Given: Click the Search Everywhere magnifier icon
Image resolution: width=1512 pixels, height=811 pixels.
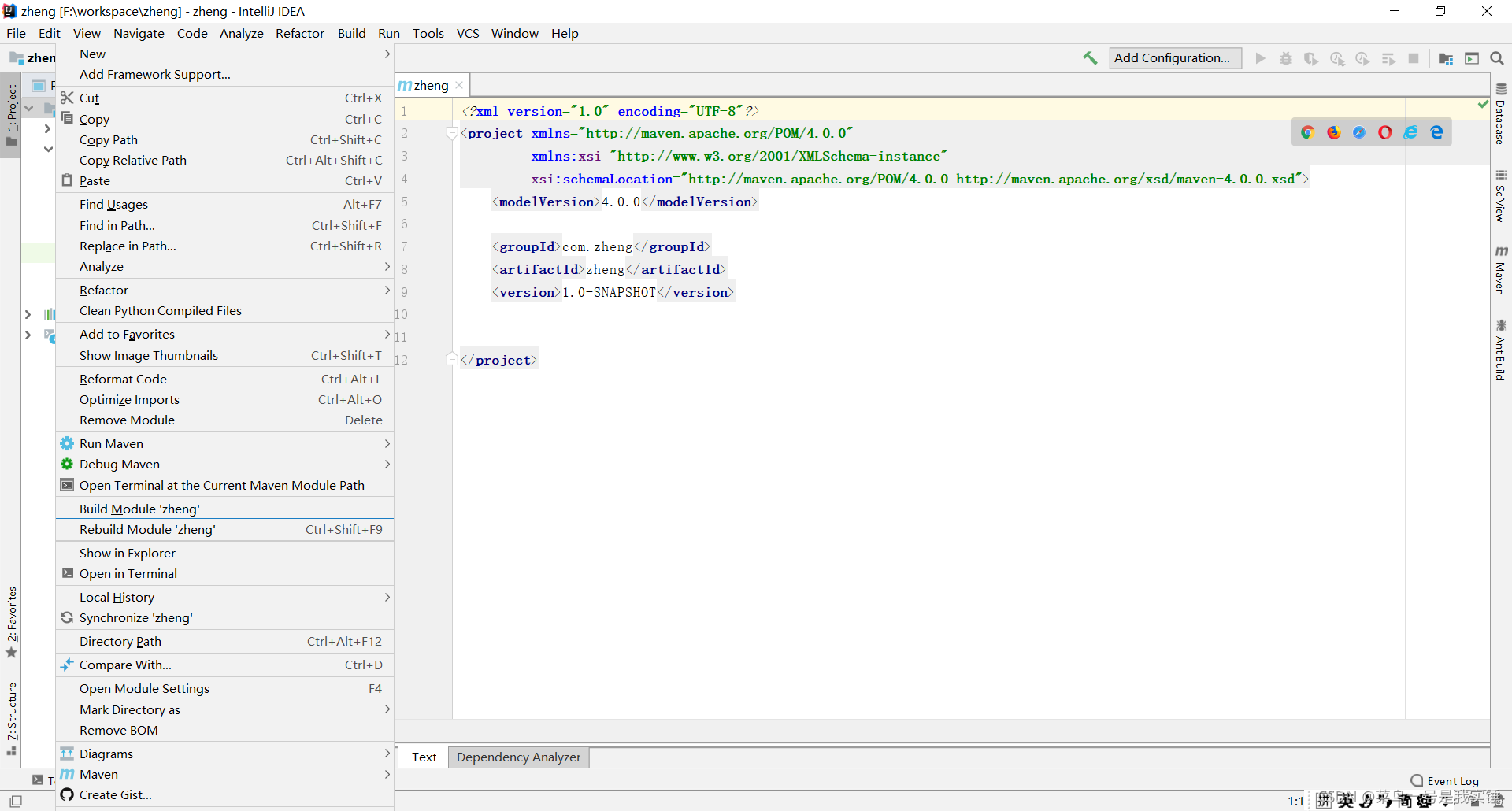Looking at the screenshot, I should 1497,58.
